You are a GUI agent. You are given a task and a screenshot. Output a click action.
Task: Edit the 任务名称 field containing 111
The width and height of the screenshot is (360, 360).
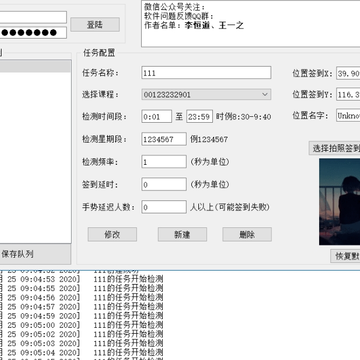pyautogui.click(x=206, y=73)
